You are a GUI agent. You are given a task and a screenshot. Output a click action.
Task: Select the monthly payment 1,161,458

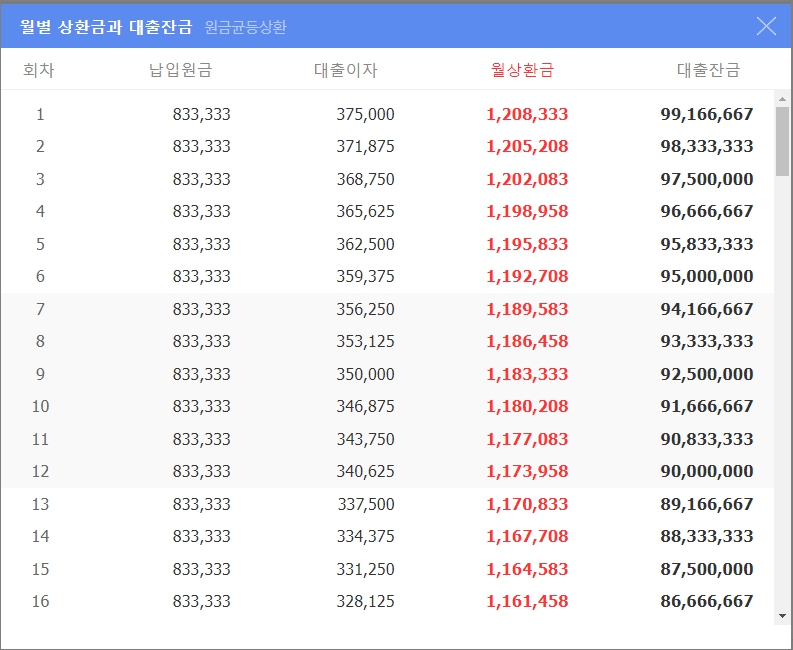(527, 601)
